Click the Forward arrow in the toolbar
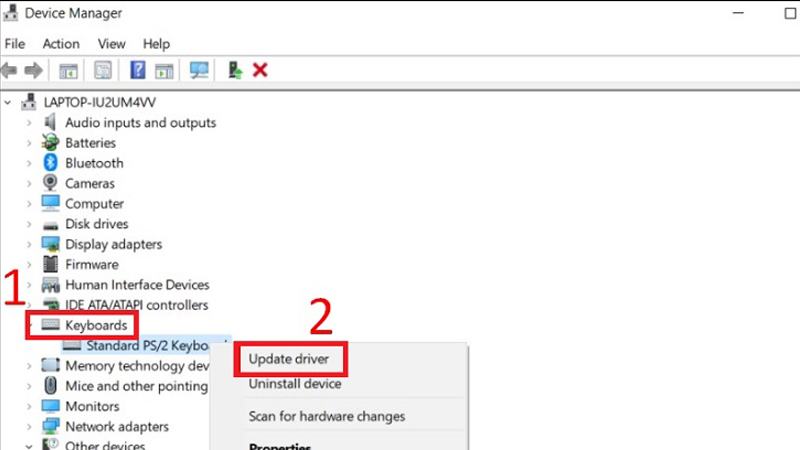 34,70
